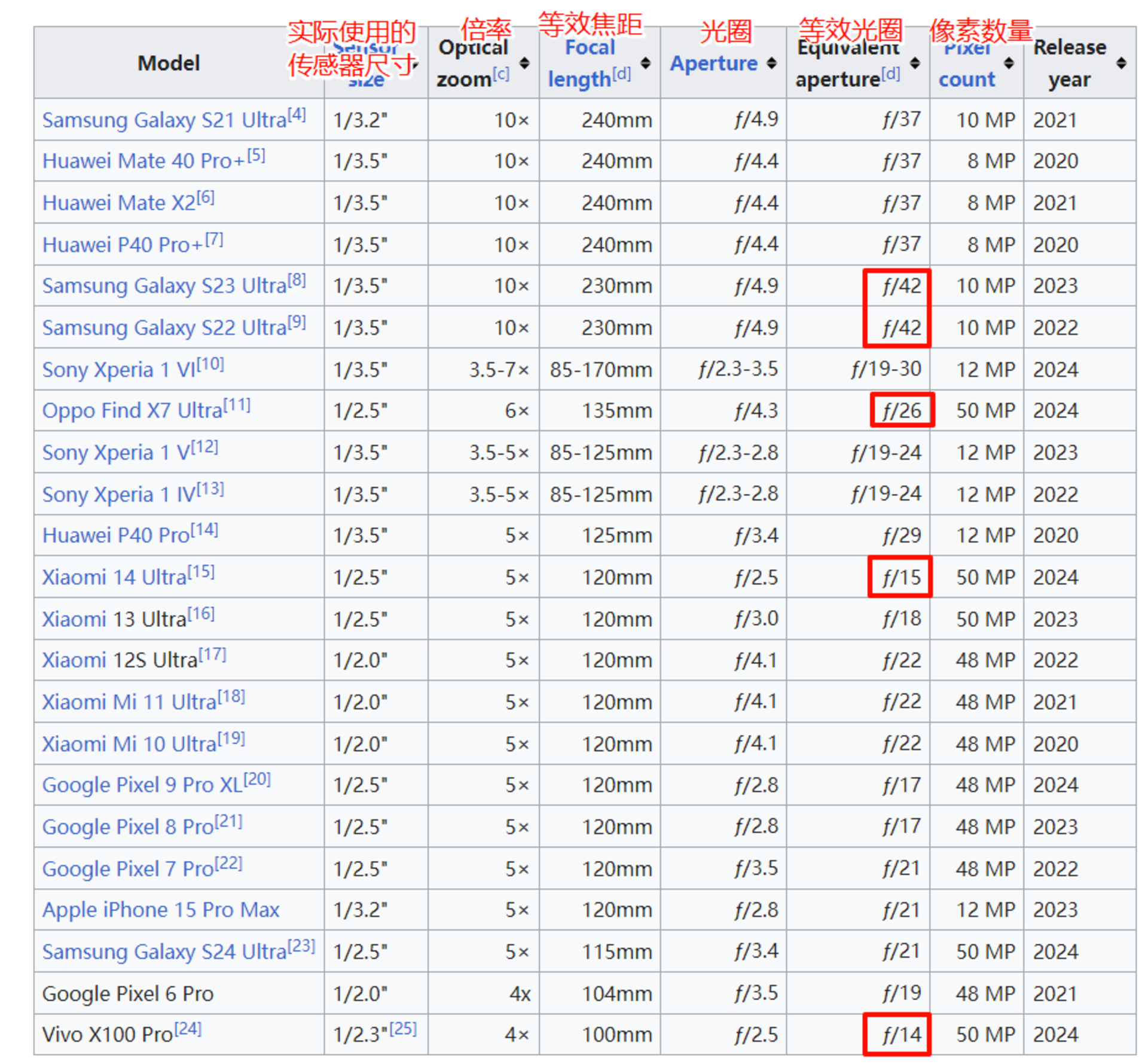Screen dimensions: 1148x1064
Task: Open Google Pixel 9 Pro XL link
Action: 142,785
